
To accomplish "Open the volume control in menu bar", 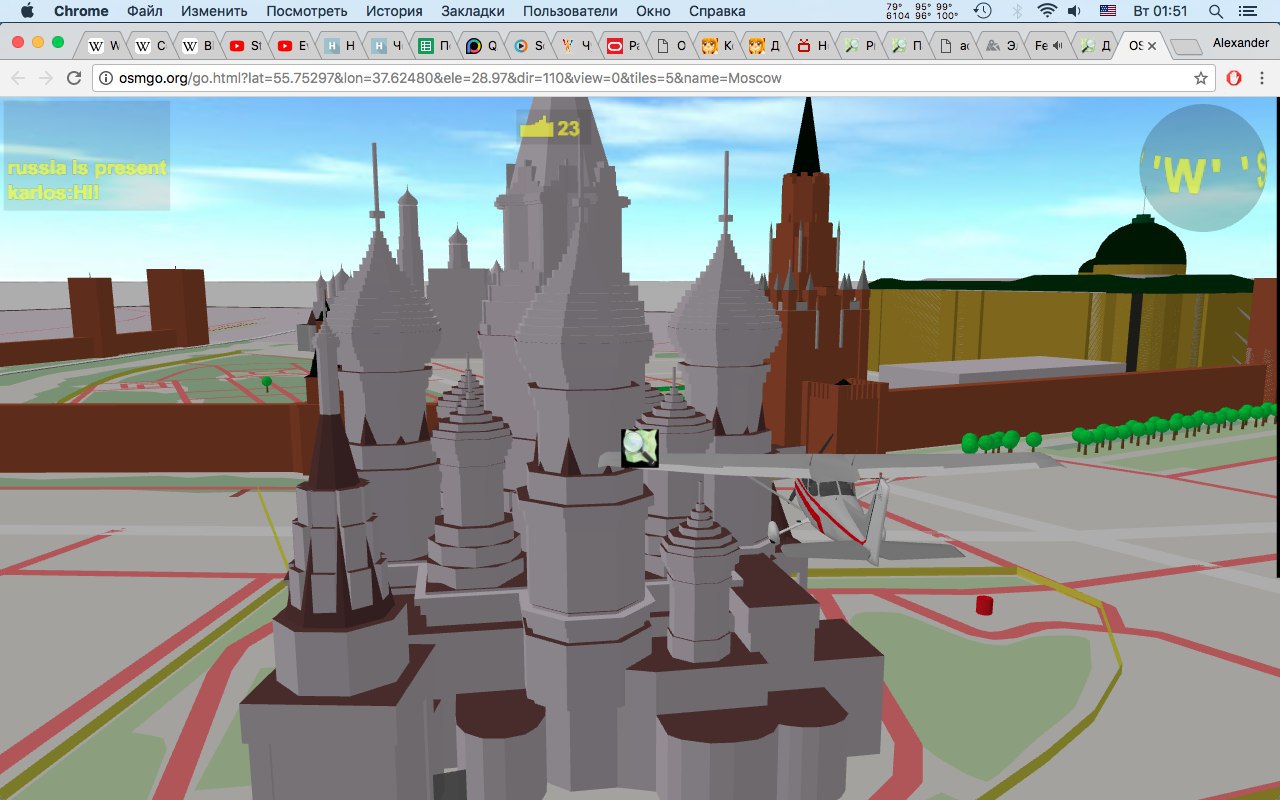I will pos(1074,11).
